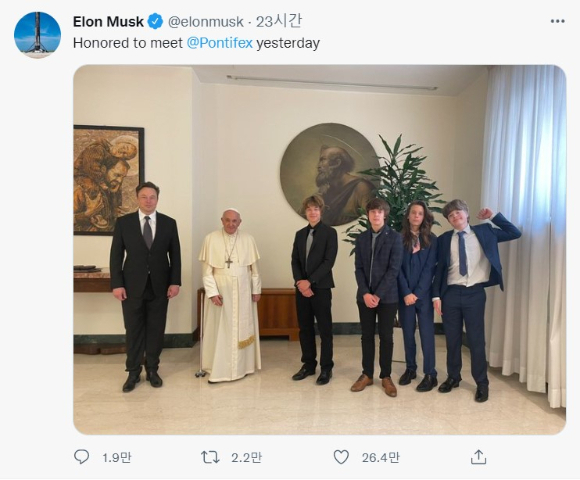
Task: Click the 1.9만 reply count
Action: pos(117,458)
